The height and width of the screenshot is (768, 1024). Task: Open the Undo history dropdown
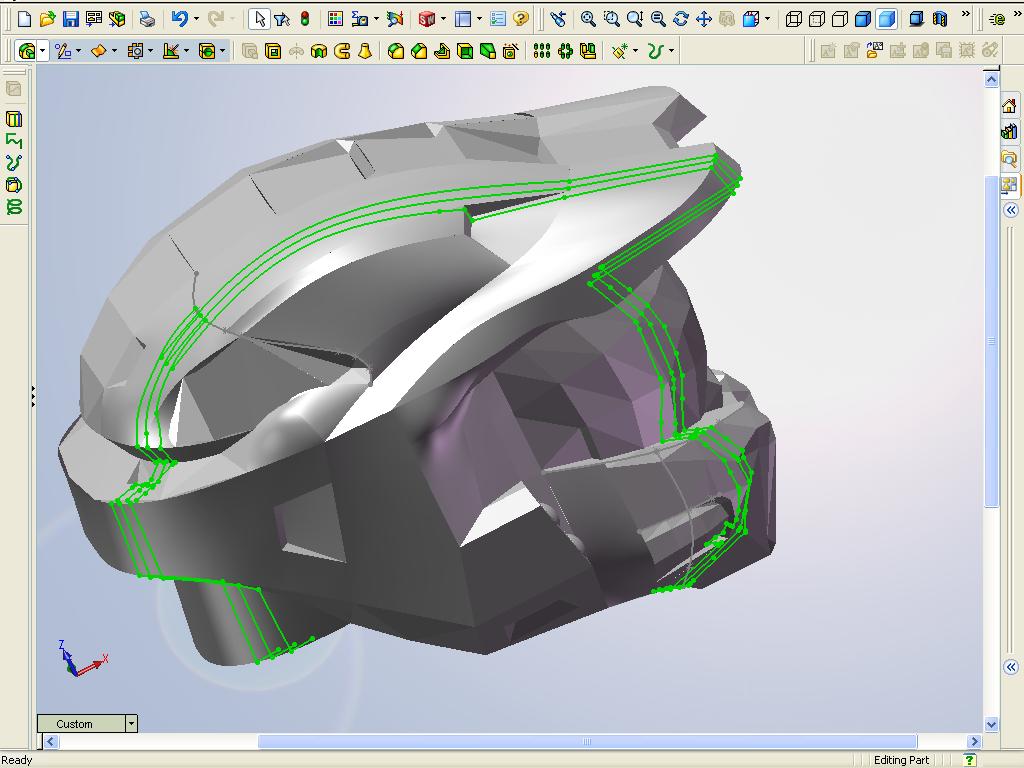point(196,19)
